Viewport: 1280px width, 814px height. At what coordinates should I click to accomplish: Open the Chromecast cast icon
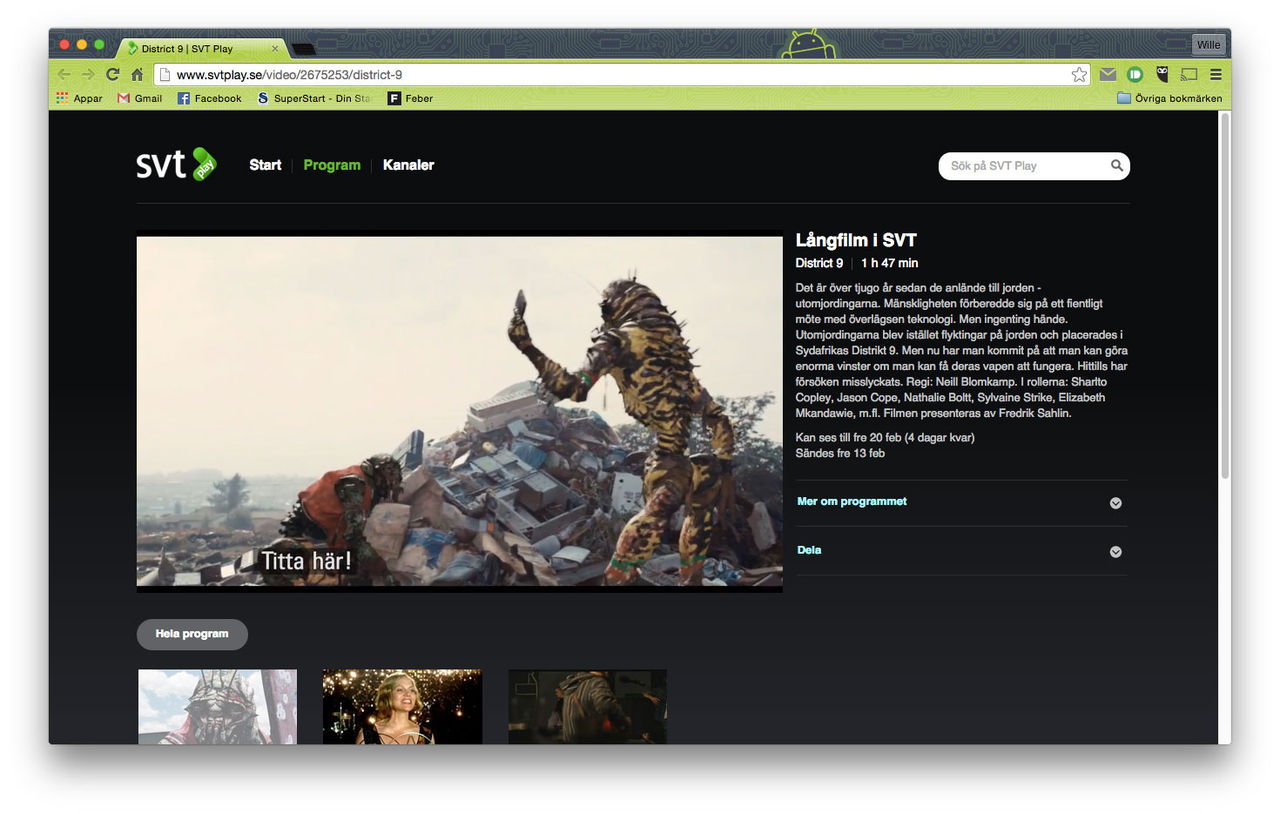pos(1189,74)
